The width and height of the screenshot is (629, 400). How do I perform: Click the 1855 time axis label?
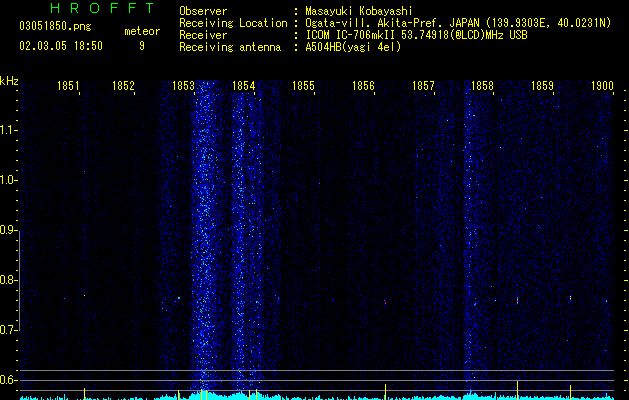[303, 85]
